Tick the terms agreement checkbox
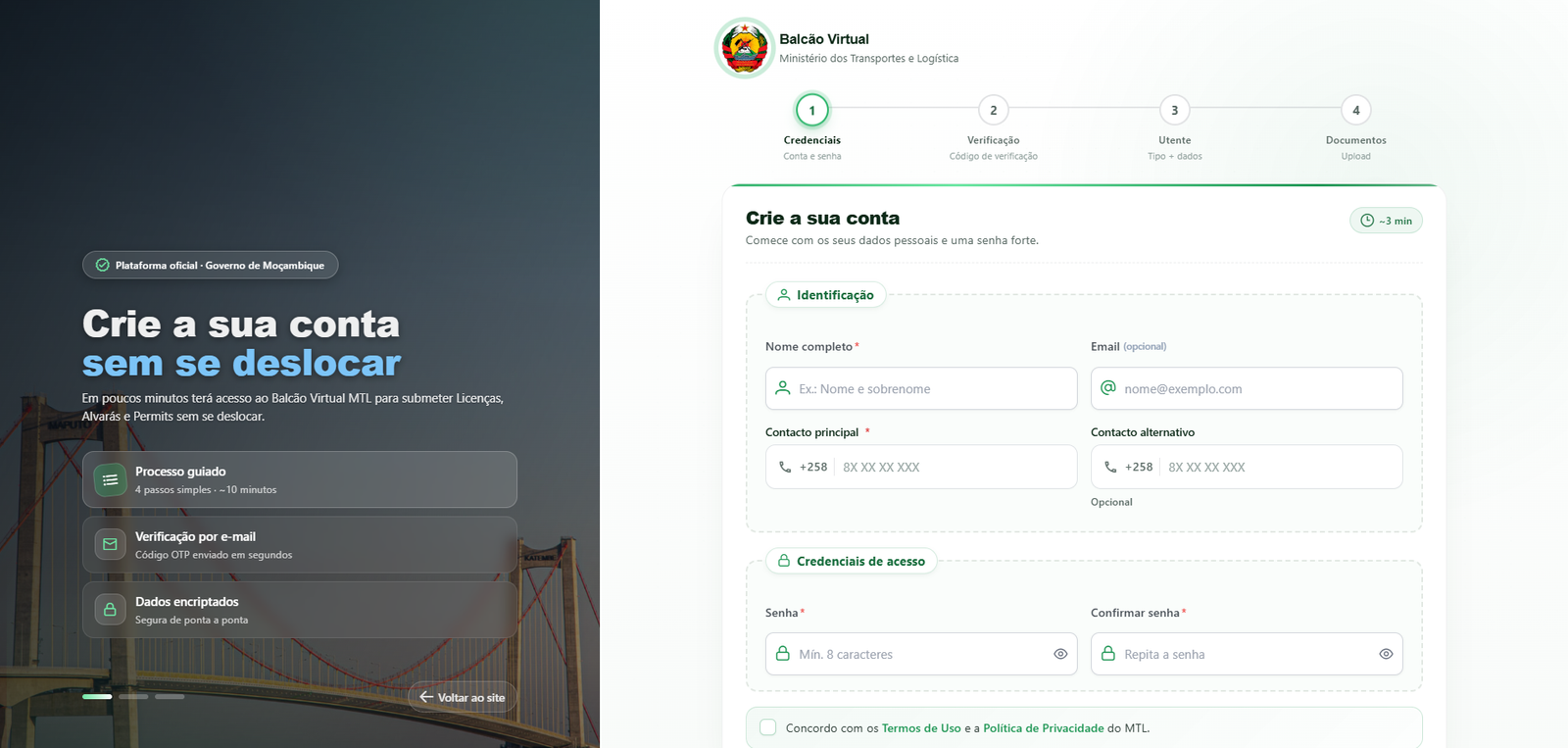Viewport: 1568px width, 748px height. (x=768, y=727)
